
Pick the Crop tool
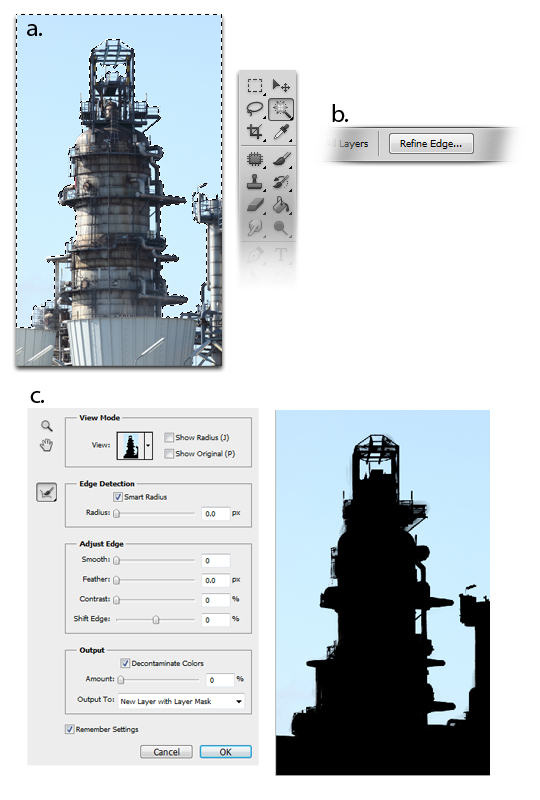pyautogui.click(x=255, y=132)
